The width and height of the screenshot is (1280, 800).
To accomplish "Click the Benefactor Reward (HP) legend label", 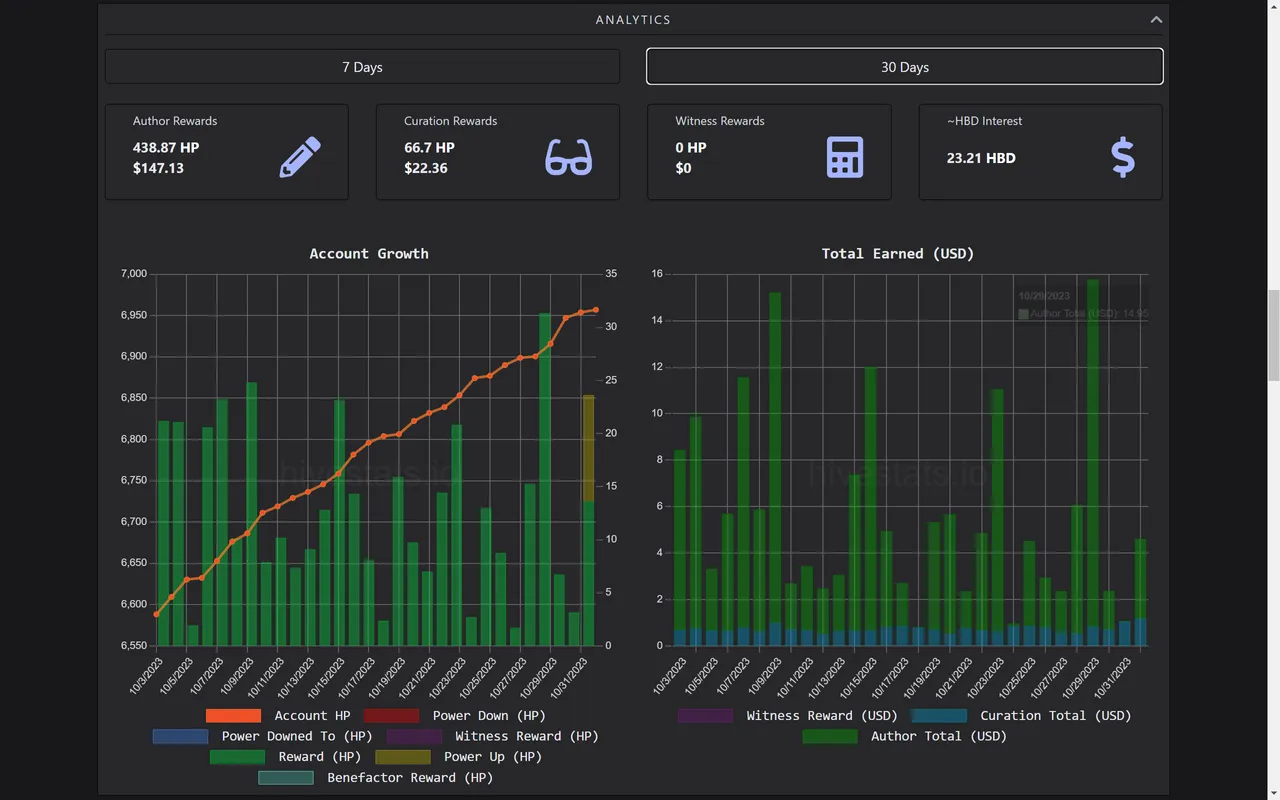I will (x=410, y=778).
